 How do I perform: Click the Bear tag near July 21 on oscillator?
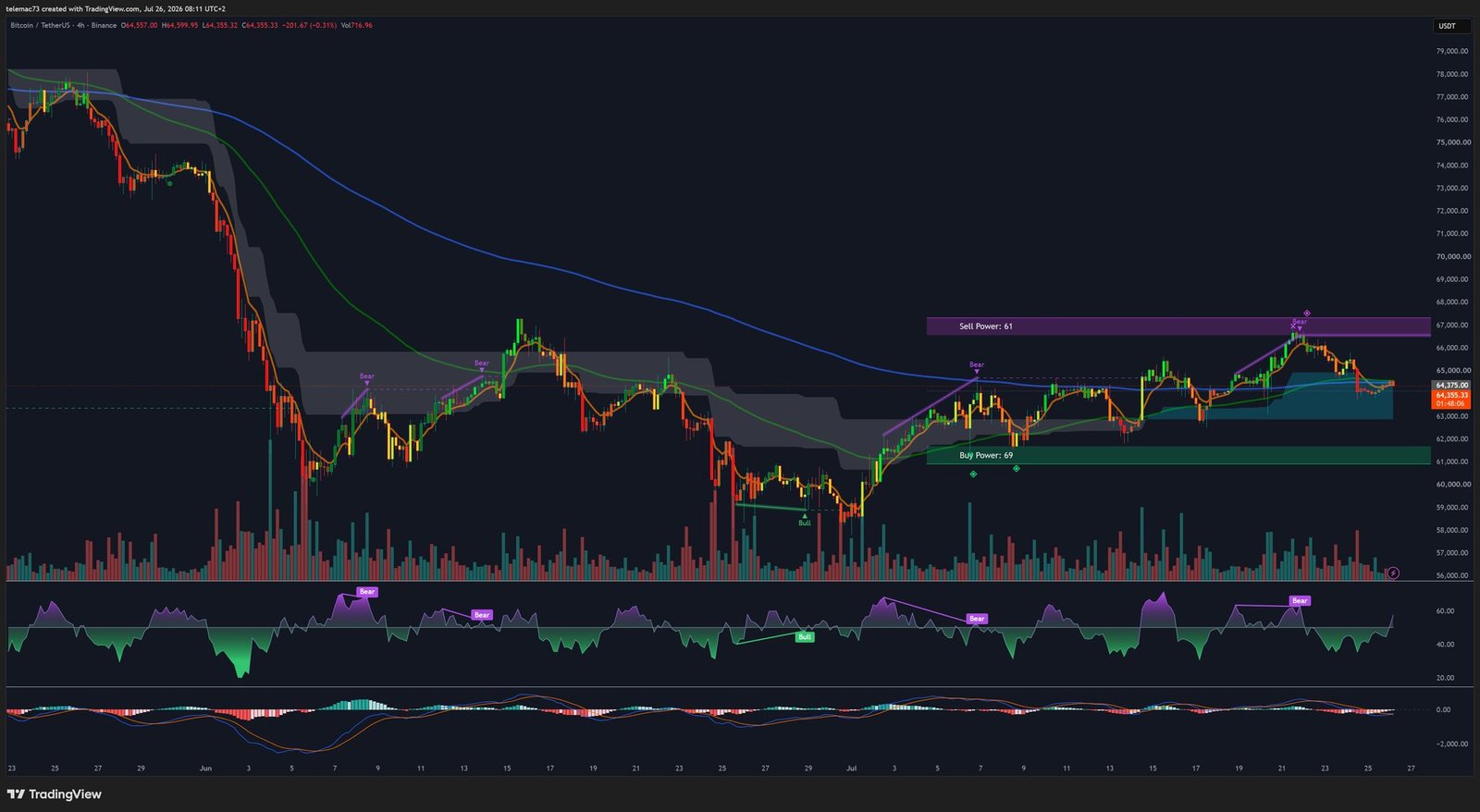[x=1300, y=601]
